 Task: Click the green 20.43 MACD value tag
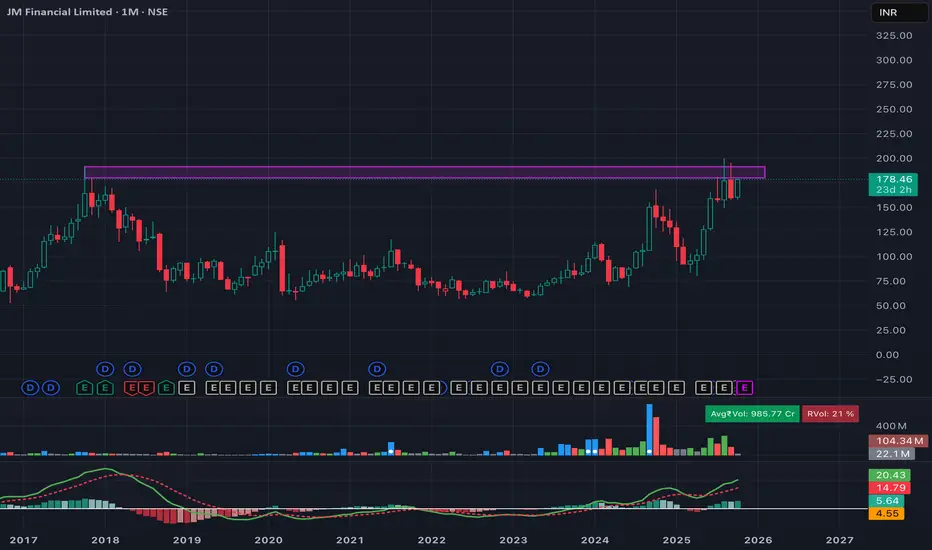coord(890,475)
